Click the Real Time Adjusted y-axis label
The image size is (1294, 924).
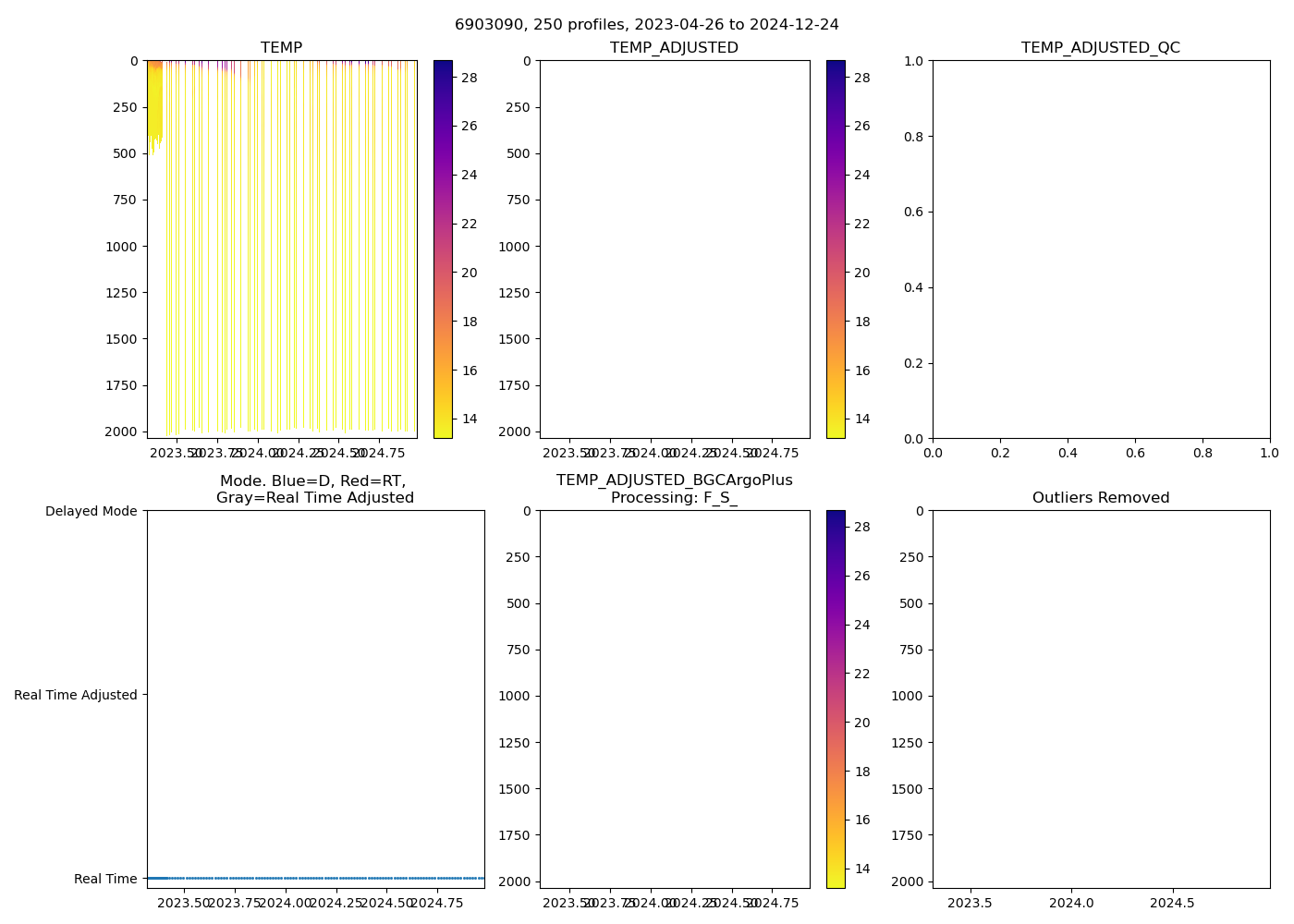(x=76, y=695)
